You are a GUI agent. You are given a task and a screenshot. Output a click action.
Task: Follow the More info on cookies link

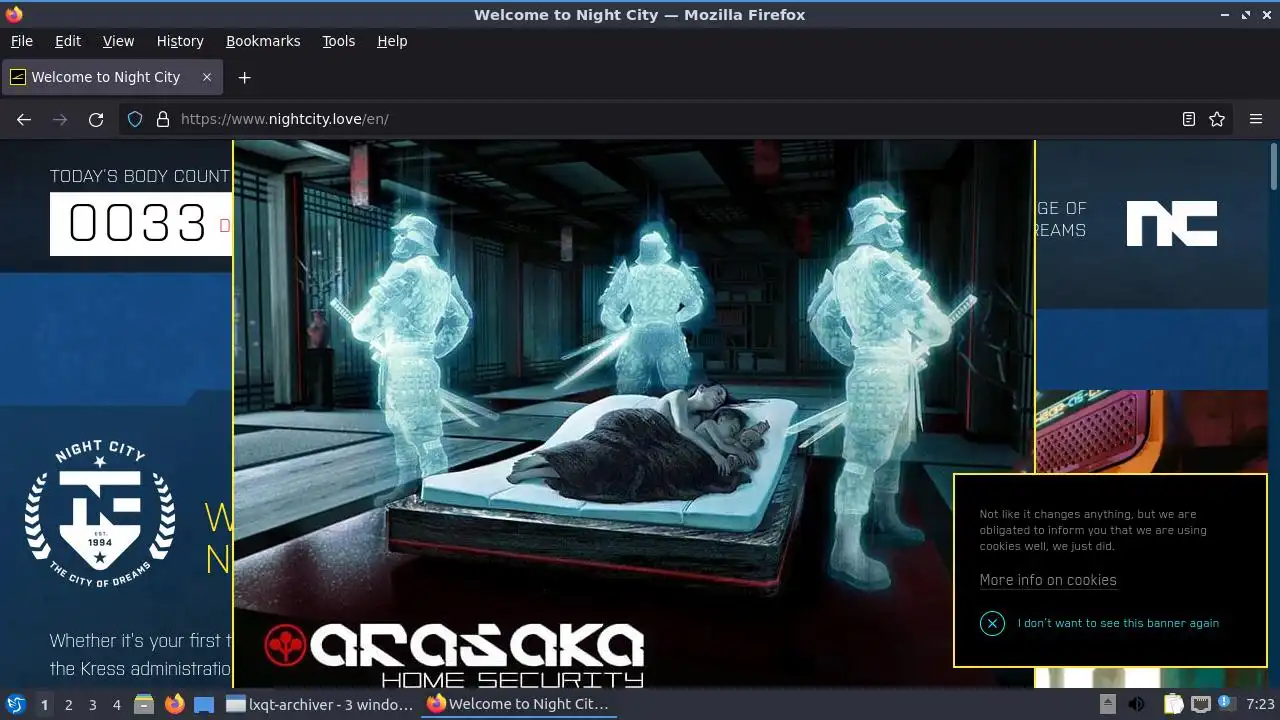tap(1048, 580)
